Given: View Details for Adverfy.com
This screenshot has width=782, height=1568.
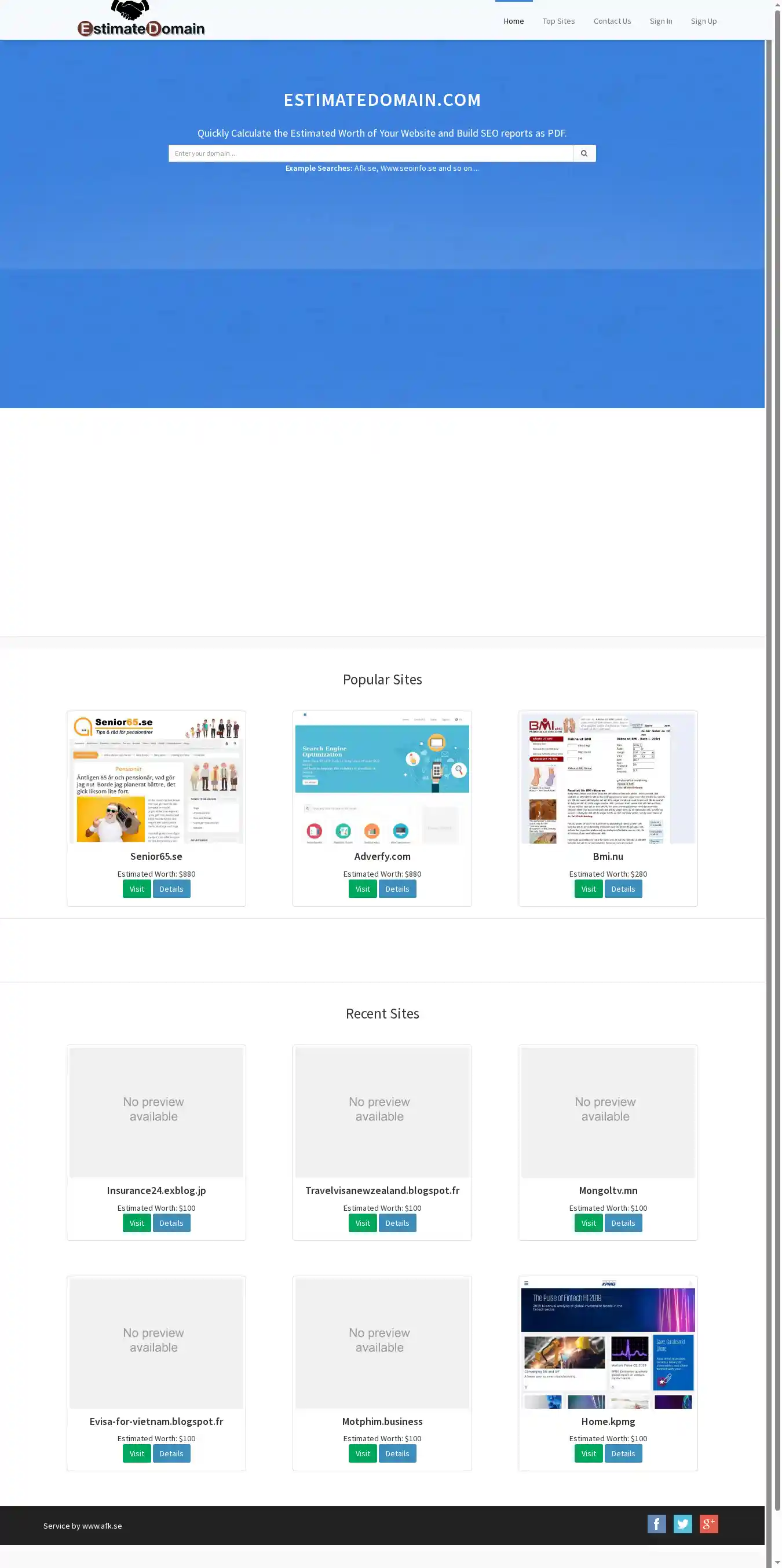Looking at the screenshot, I should tap(397, 889).
